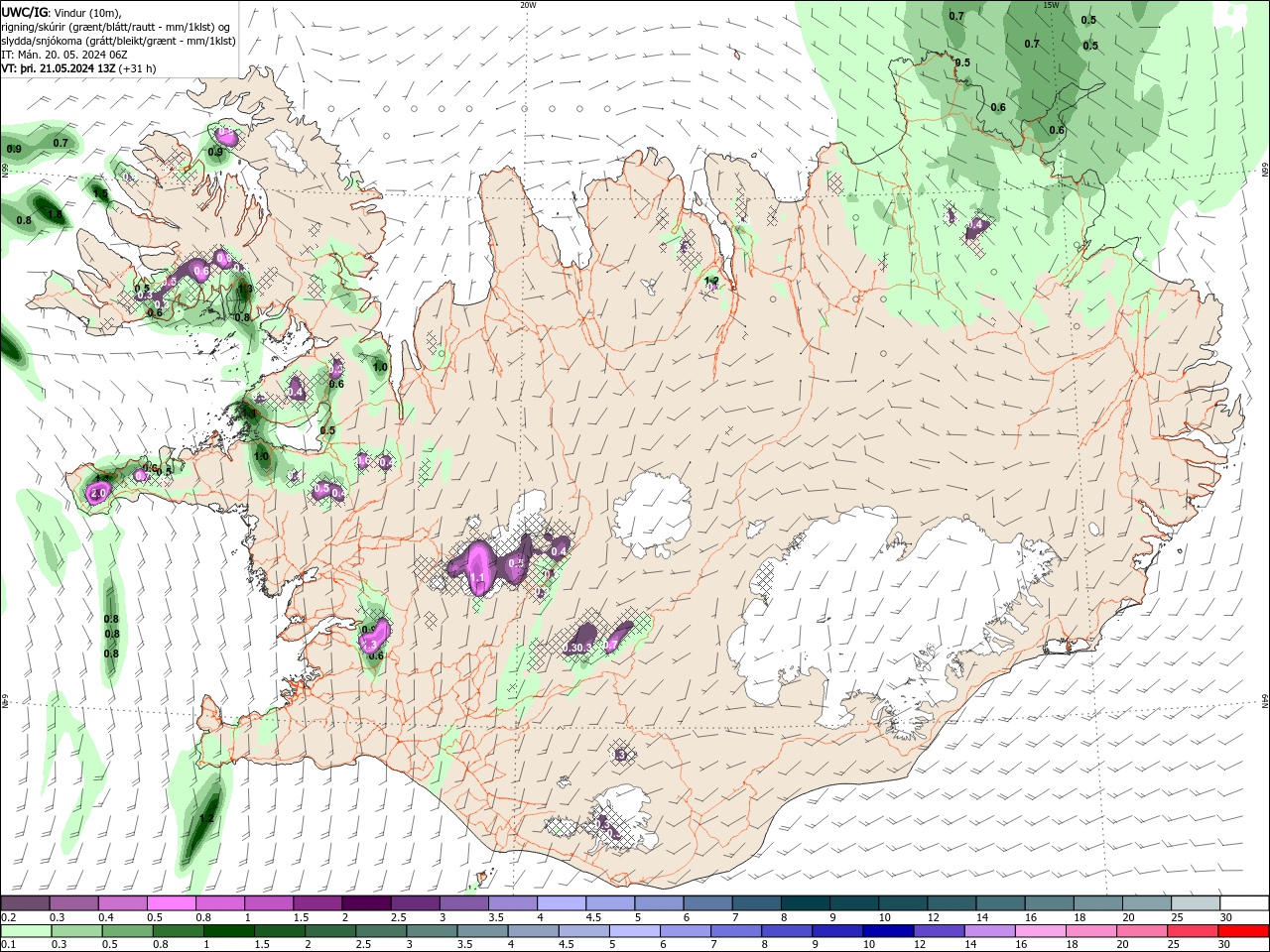Click the '1.1' value on the central magenta blob
1270x952 pixels.
[477, 578]
